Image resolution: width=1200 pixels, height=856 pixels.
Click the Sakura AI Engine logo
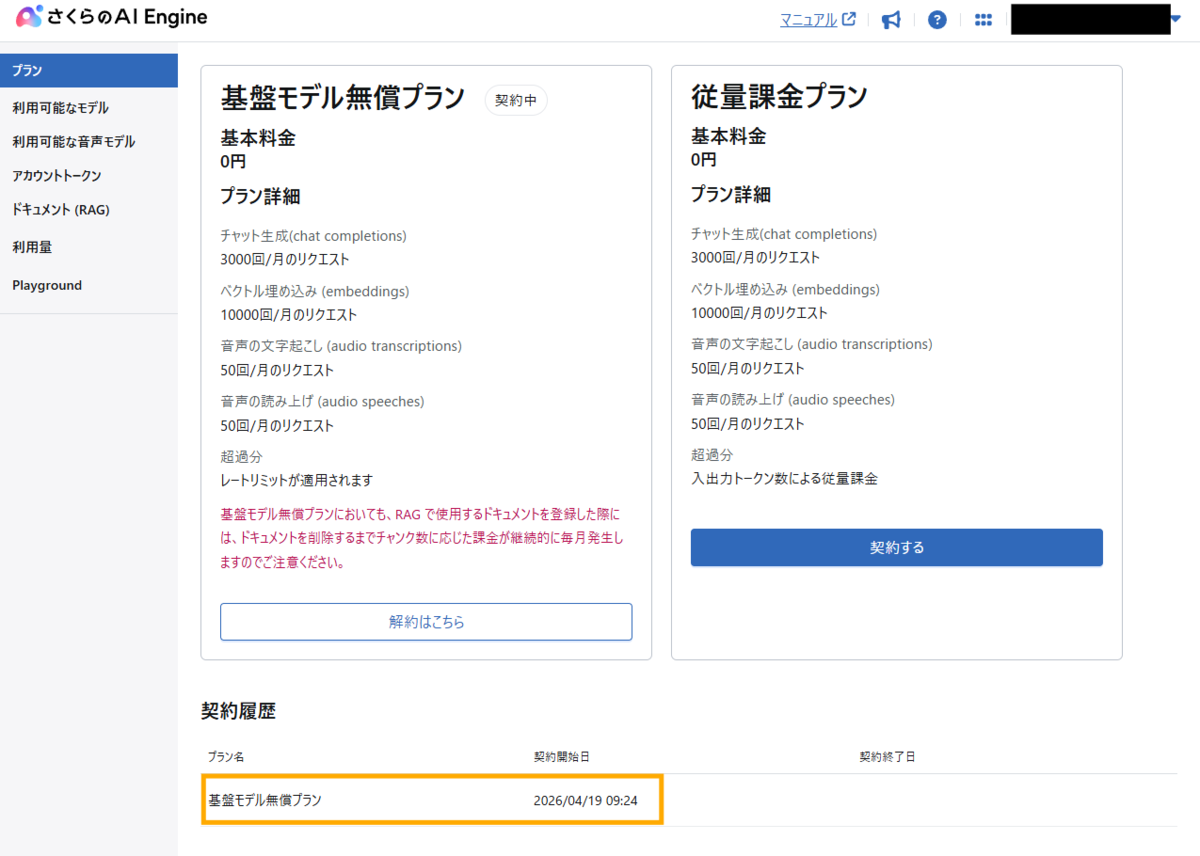(112, 17)
